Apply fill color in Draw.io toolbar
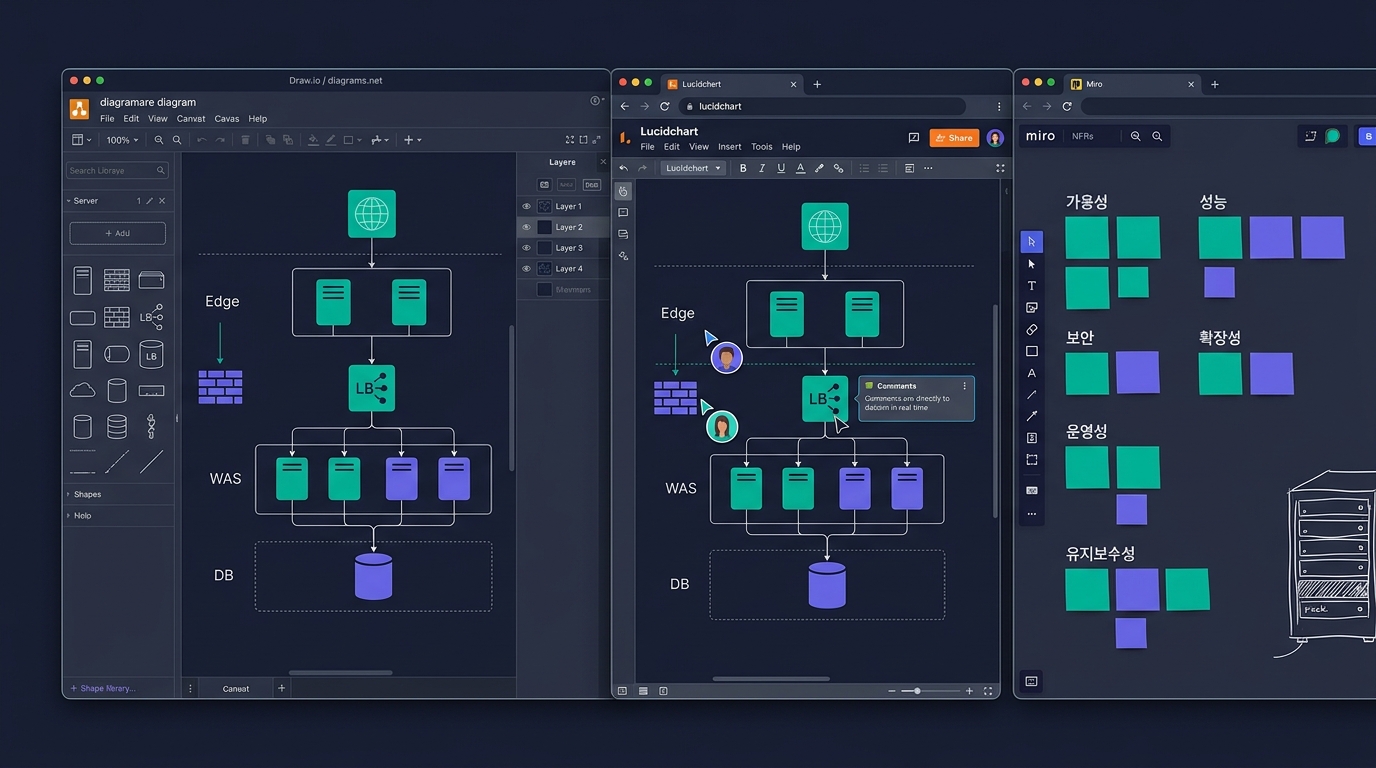This screenshot has height=768, width=1376. pyautogui.click(x=312, y=140)
